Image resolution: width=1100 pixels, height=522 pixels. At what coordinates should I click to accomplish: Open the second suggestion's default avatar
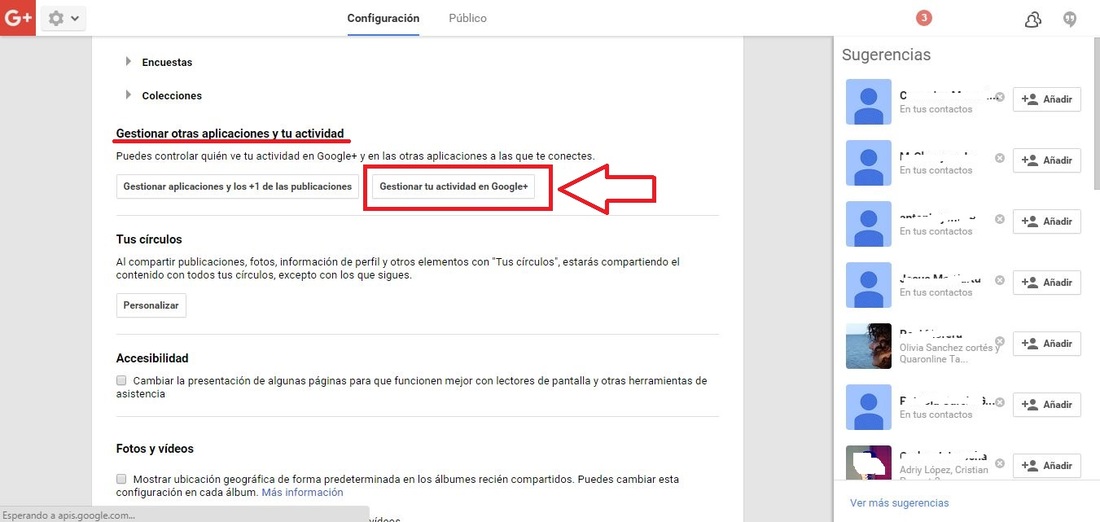(868, 162)
